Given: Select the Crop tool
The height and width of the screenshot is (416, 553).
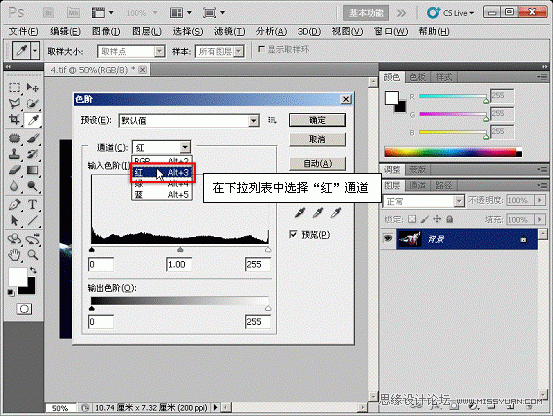Looking at the screenshot, I should click(14, 120).
